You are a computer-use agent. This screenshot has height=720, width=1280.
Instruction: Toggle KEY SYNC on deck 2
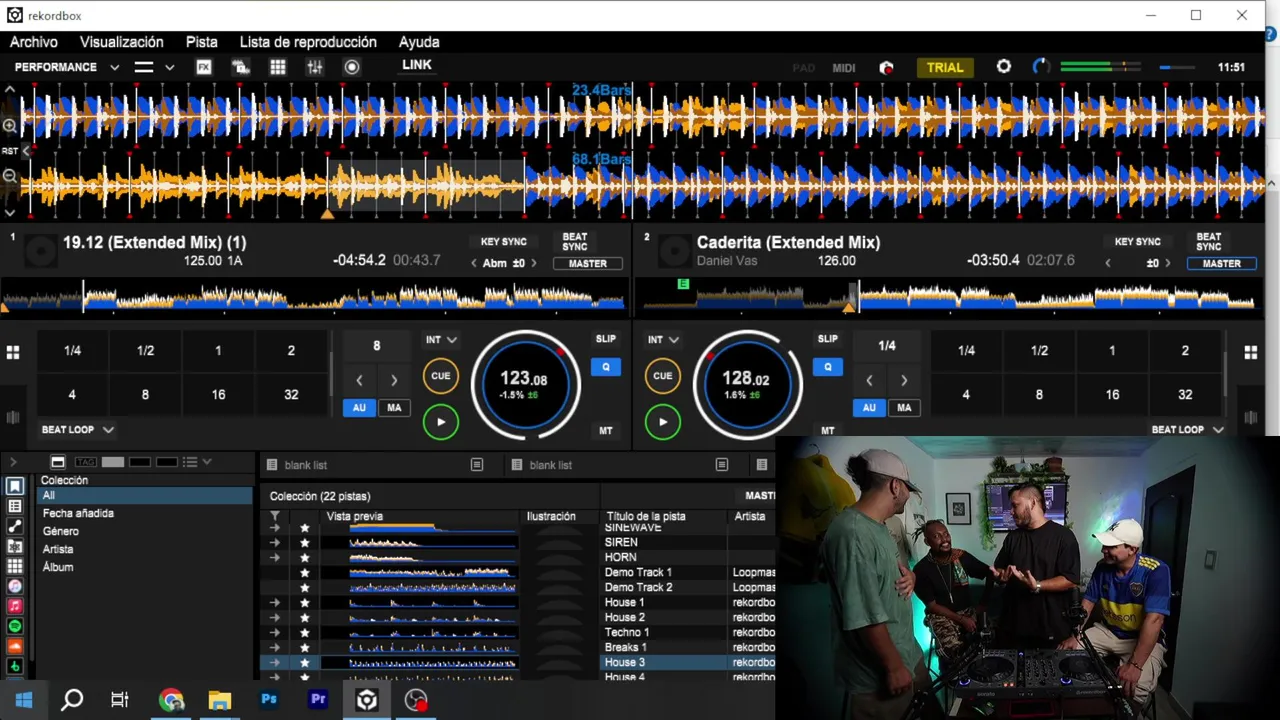(1138, 242)
